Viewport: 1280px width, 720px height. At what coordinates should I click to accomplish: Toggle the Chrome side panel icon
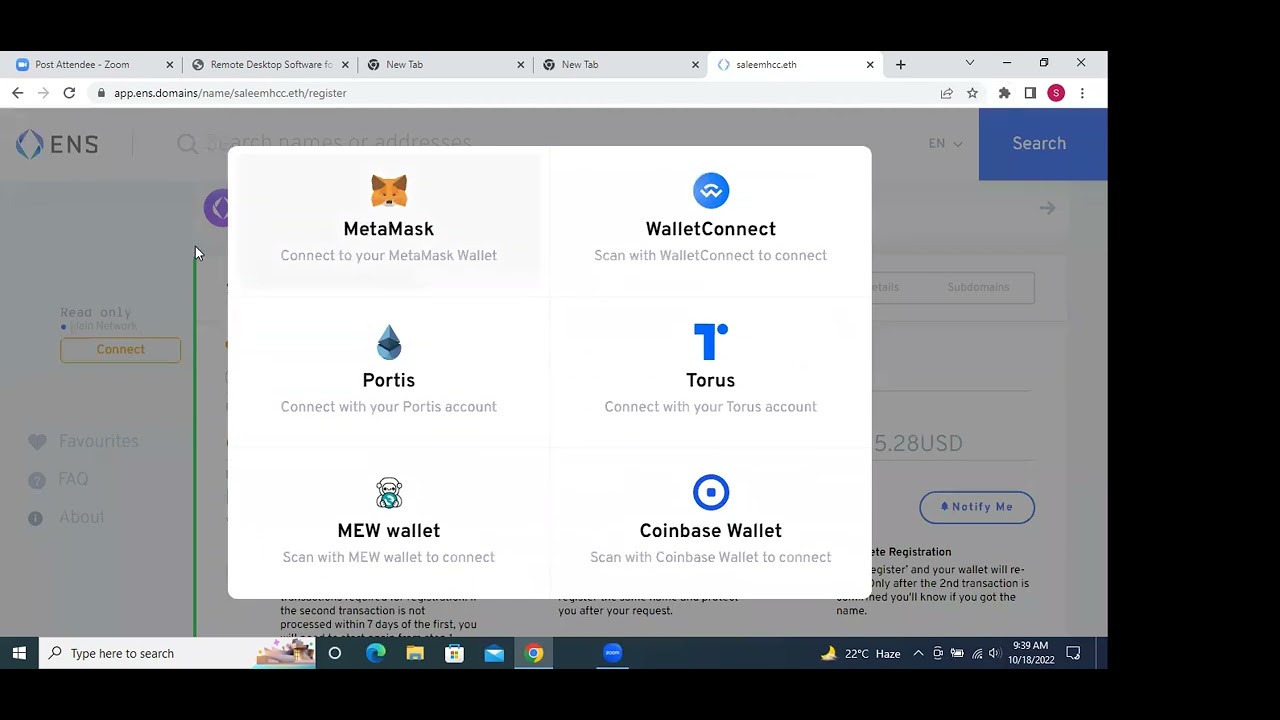(1030, 93)
